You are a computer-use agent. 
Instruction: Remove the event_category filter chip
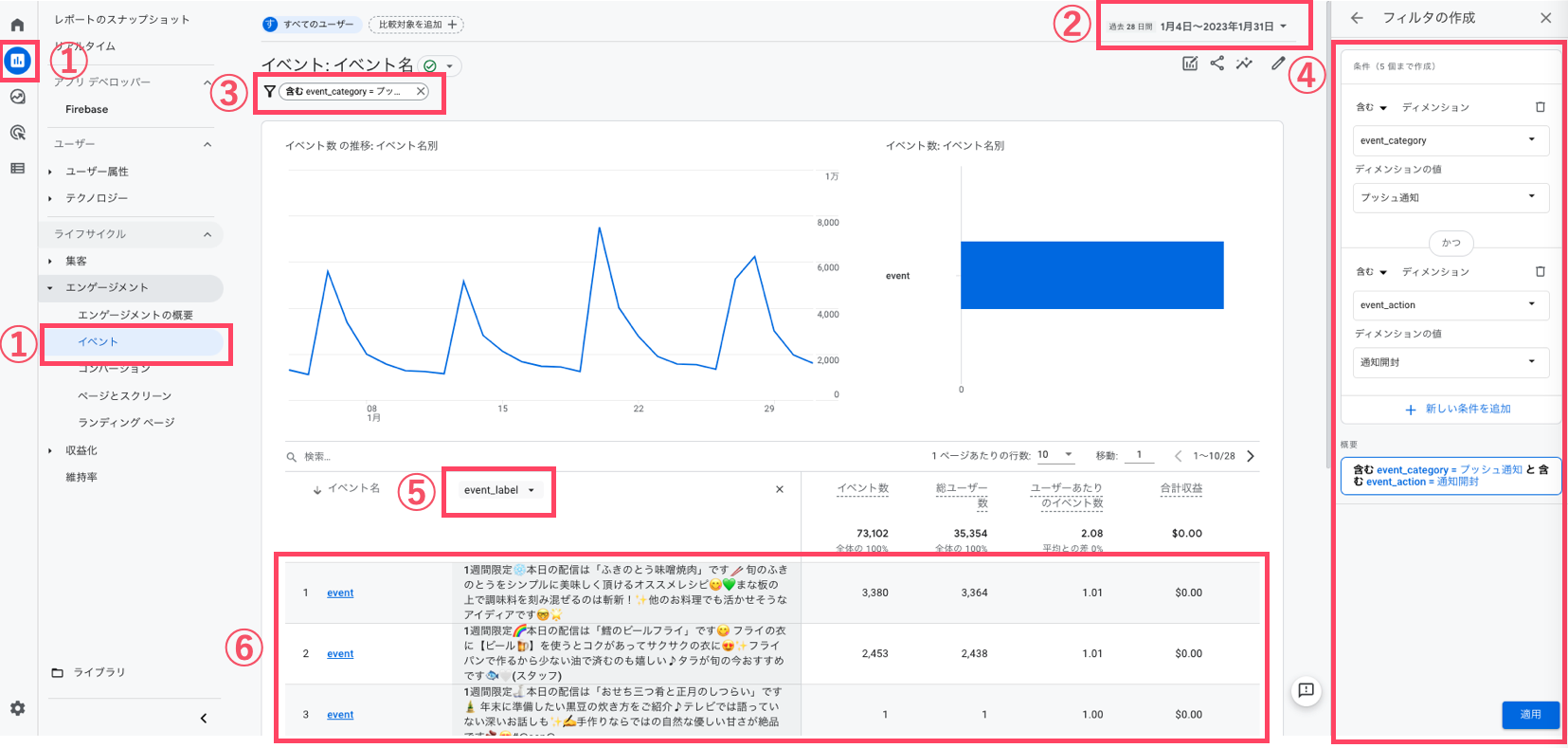click(x=421, y=91)
